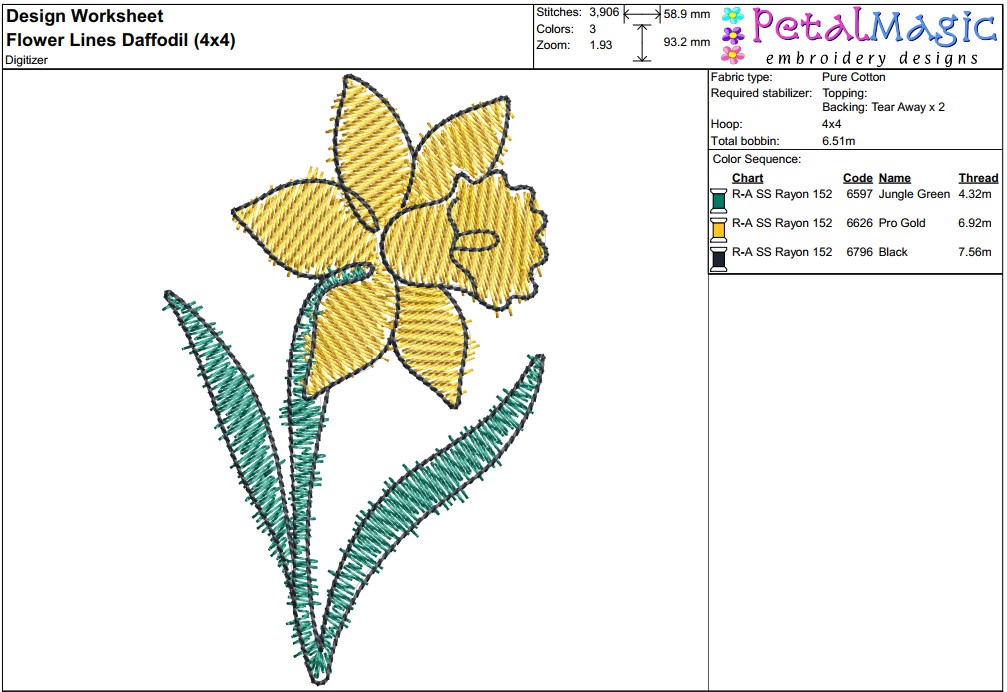Select the 'Flower Lines Daffodil (4x4)' title
This screenshot has width=1007, height=692.
pyautogui.click(x=121, y=40)
